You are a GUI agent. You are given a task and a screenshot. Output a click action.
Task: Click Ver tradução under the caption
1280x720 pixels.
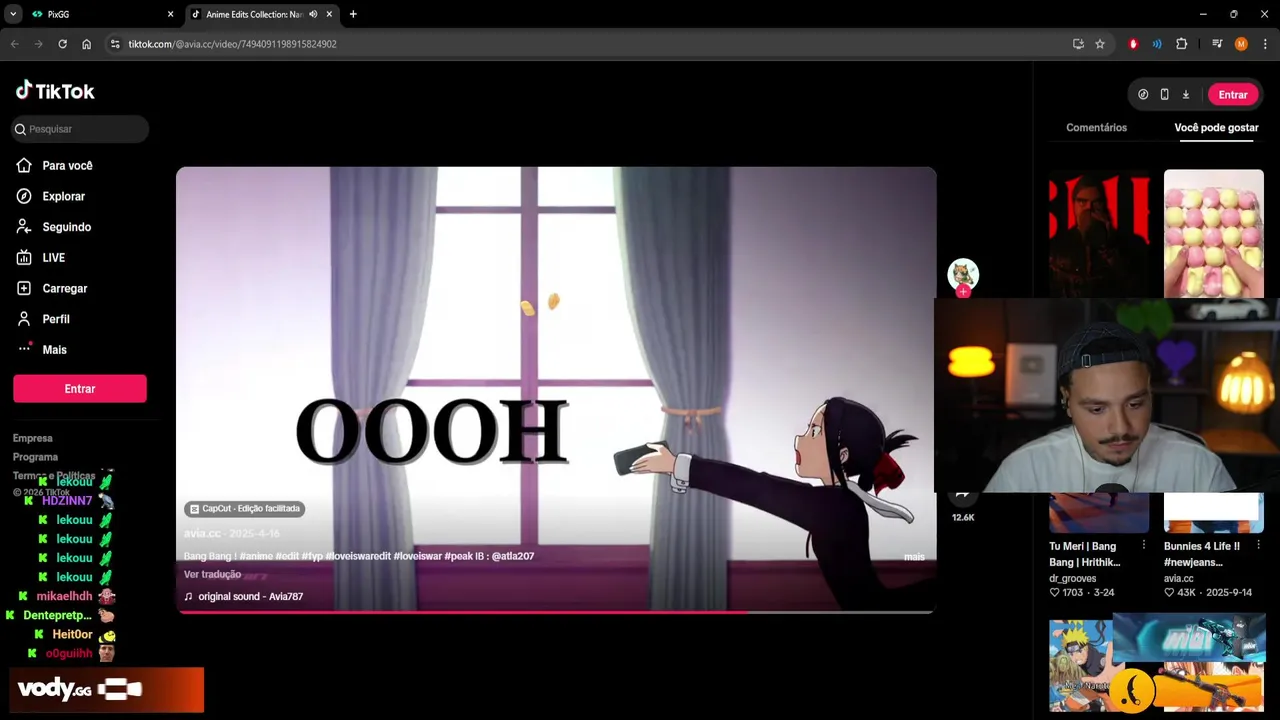tap(212, 575)
